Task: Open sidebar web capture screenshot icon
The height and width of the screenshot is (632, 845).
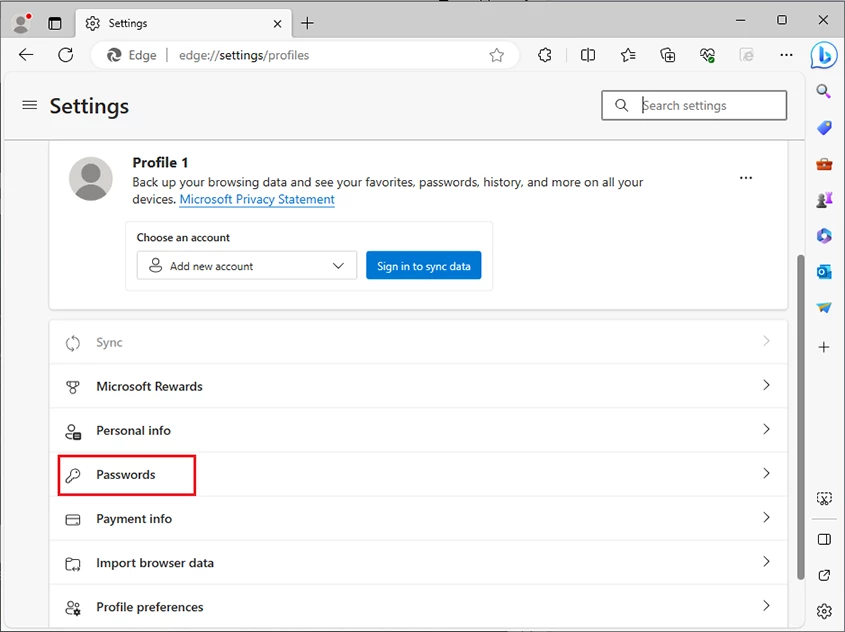Action: 824,499
